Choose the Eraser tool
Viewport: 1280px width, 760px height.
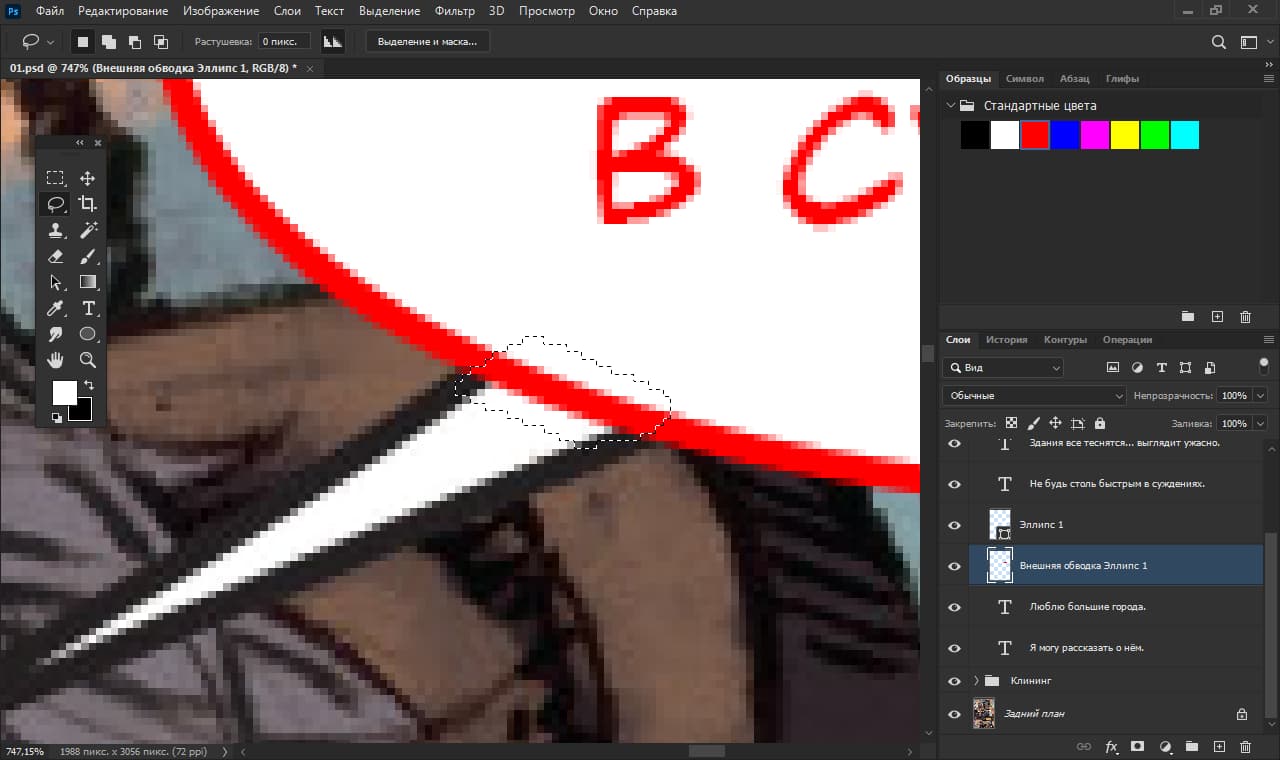point(56,256)
